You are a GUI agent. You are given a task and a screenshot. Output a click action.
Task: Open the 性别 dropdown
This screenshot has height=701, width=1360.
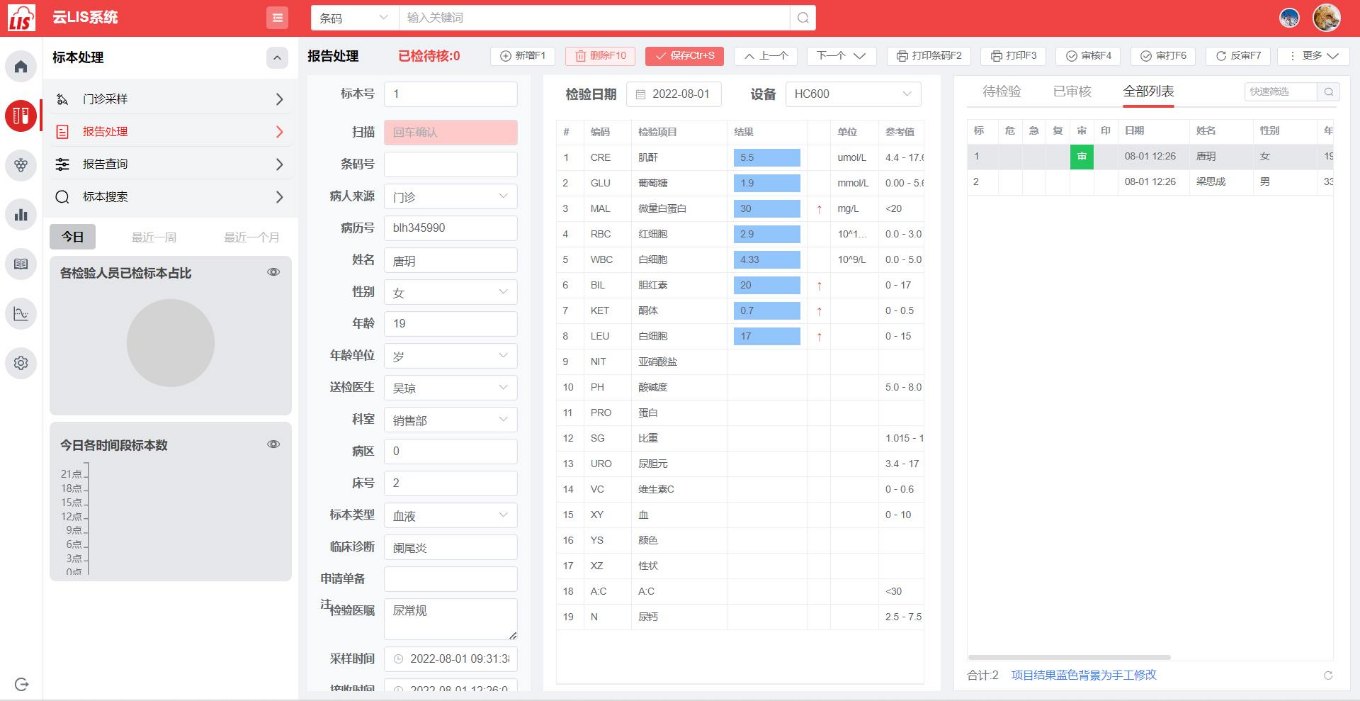tap(451, 292)
